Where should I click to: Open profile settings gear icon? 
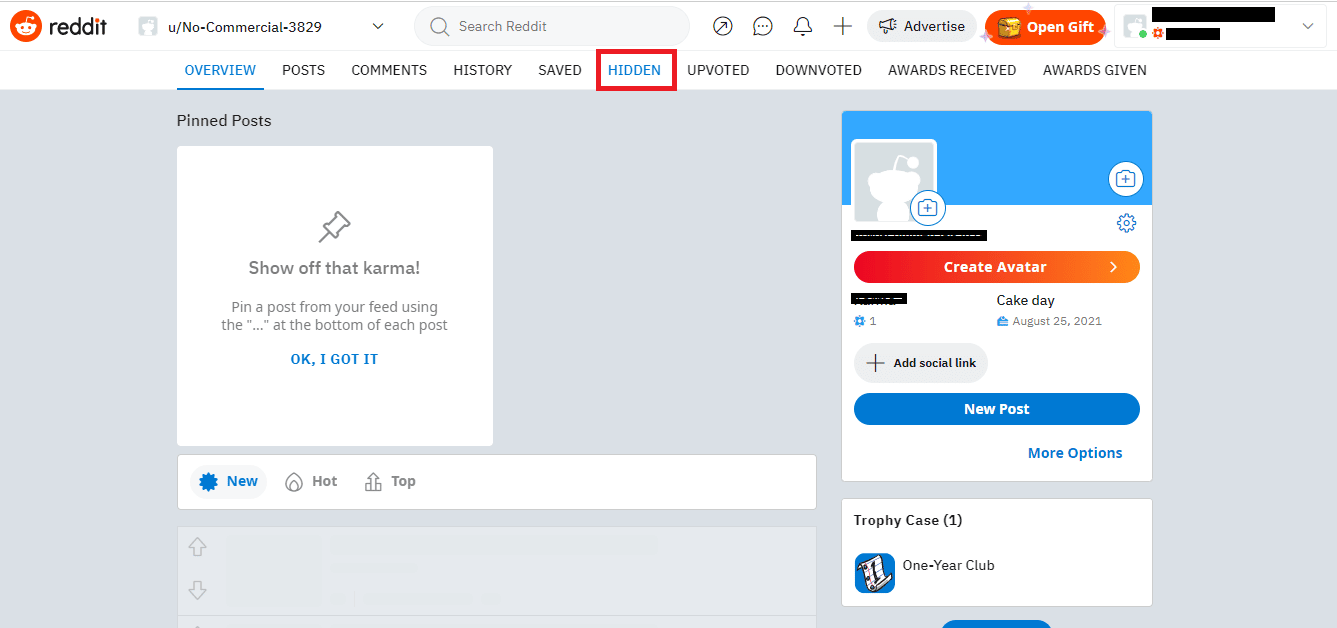(1126, 223)
